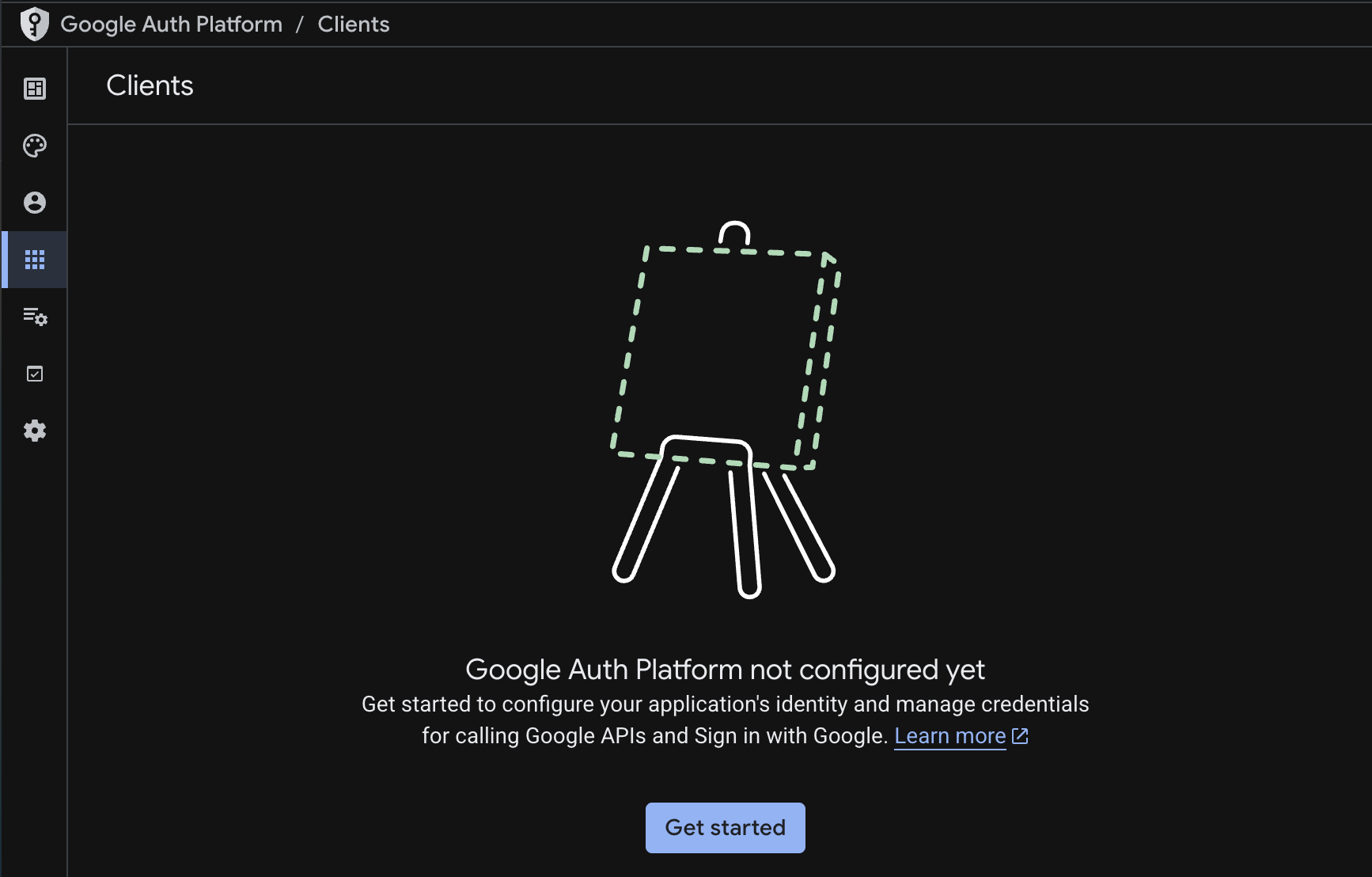Screen dimensions: 1372x877
Task: Select the Clients grid sidebar icon
Action: pyautogui.click(x=35, y=260)
